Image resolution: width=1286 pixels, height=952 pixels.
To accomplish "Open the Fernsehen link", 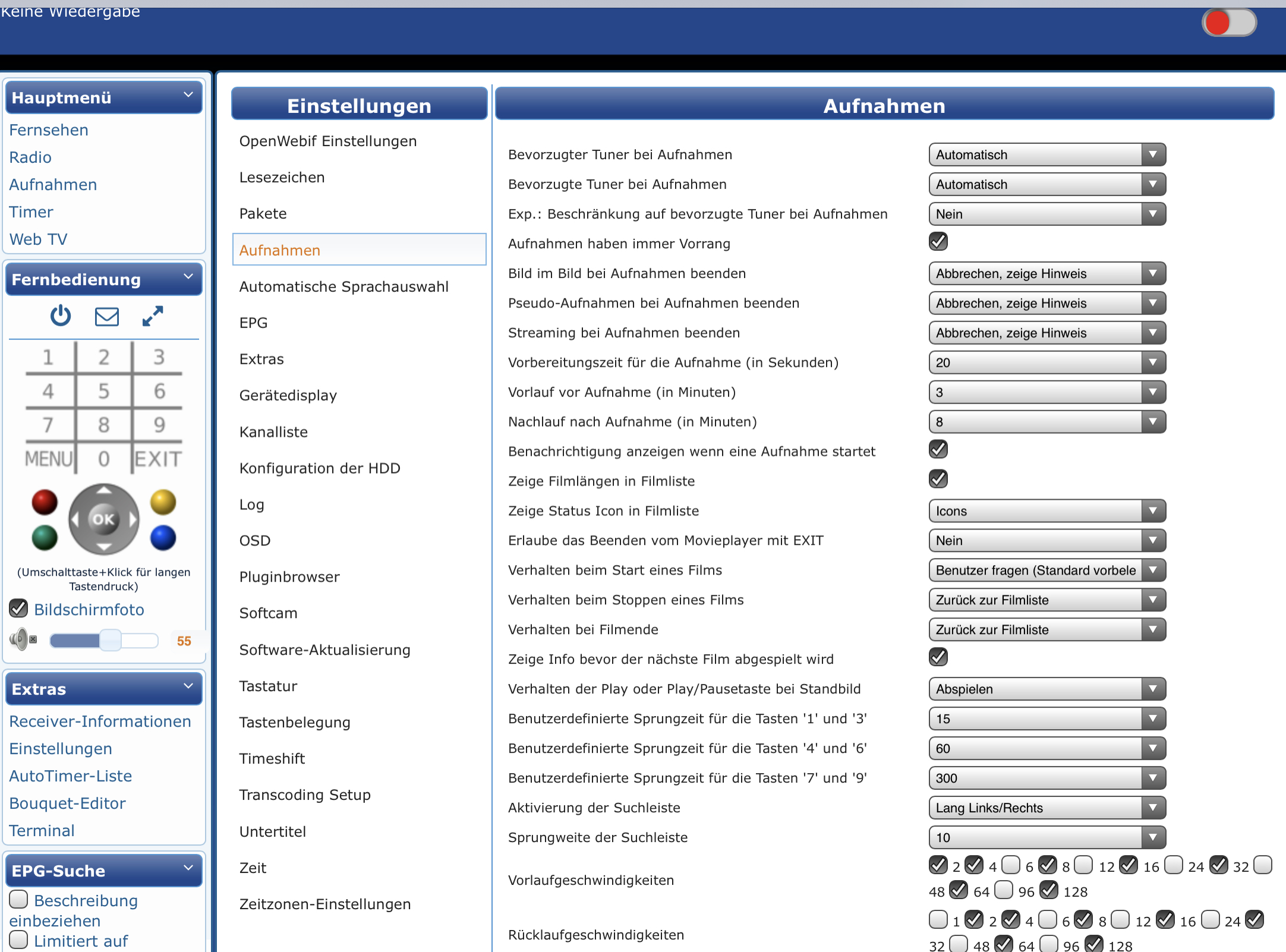I will coord(49,130).
